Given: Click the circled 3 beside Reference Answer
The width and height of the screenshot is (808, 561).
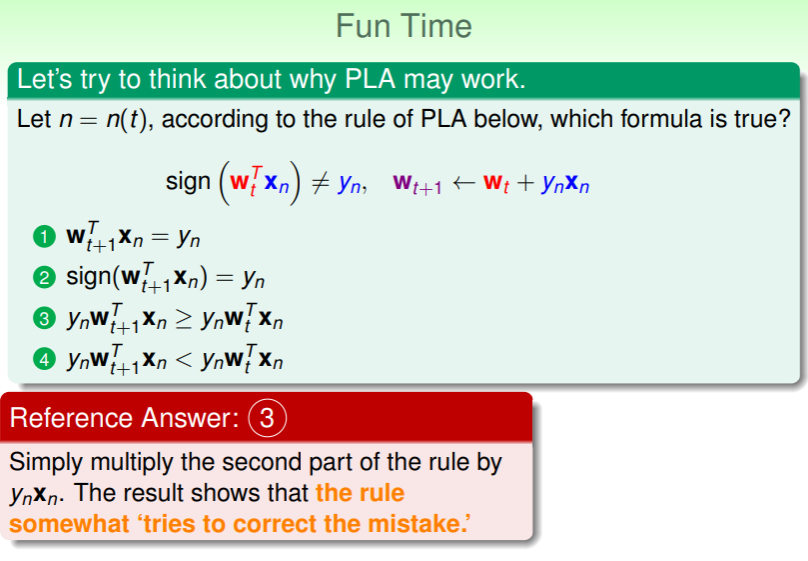Looking at the screenshot, I should tap(267, 417).
